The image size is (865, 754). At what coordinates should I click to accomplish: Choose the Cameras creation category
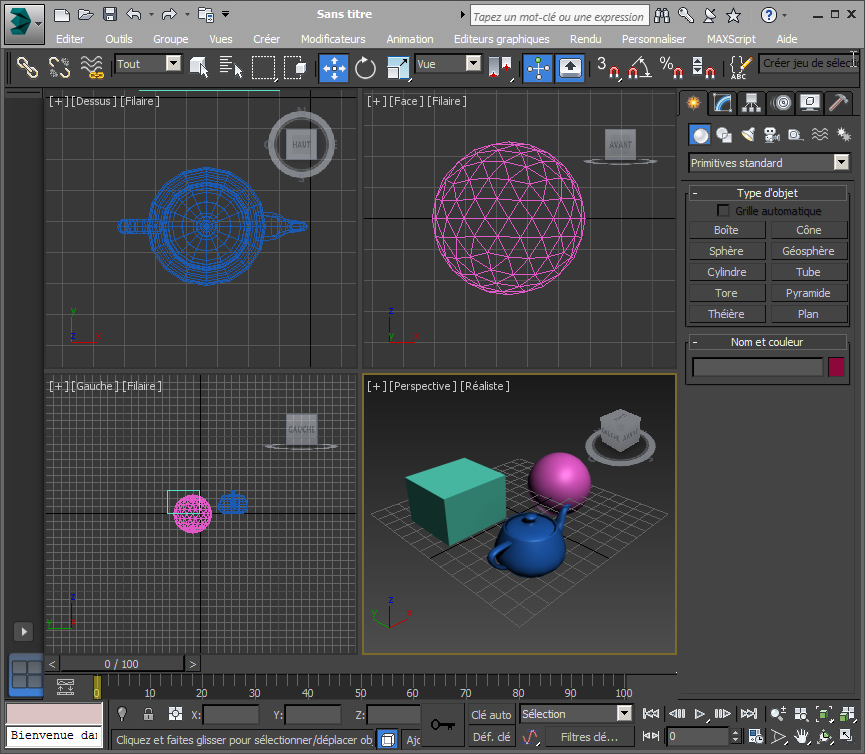(771, 134)
